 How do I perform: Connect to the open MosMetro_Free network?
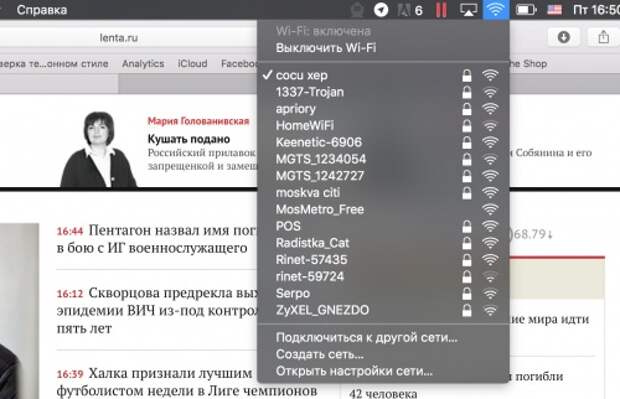click(x=383, y=210)
